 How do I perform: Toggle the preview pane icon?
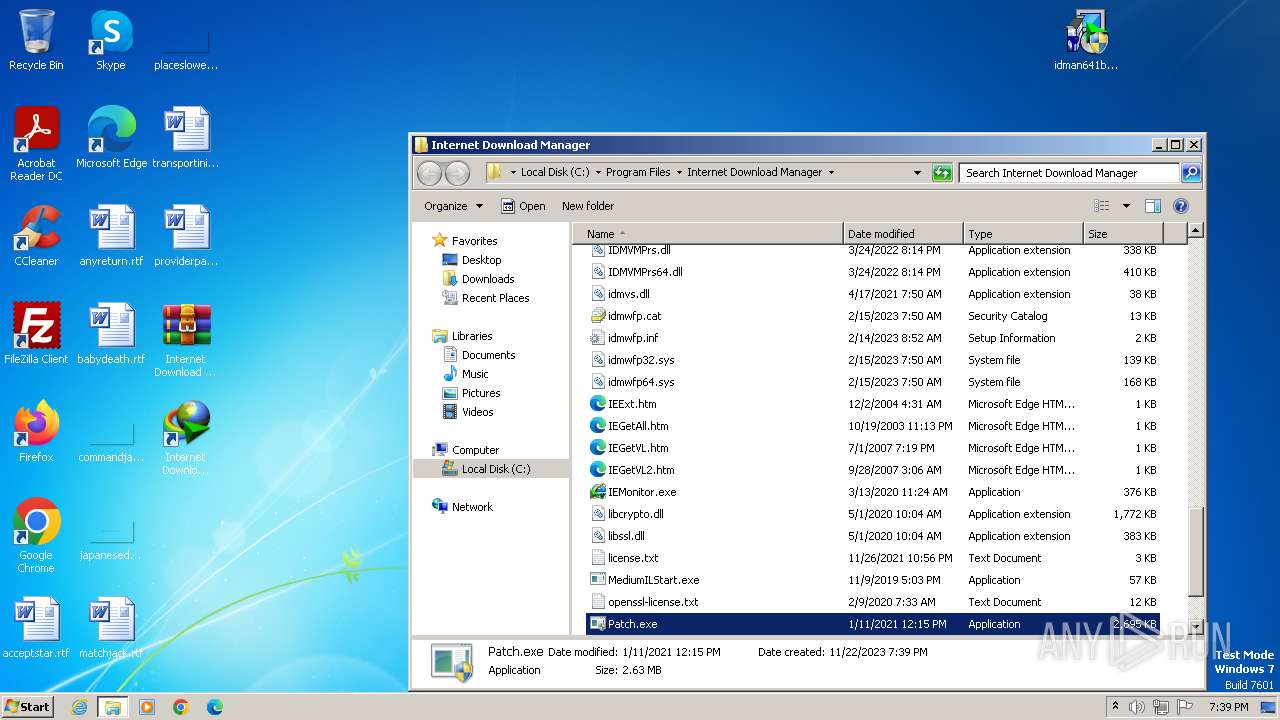(x=1152, y=206)
